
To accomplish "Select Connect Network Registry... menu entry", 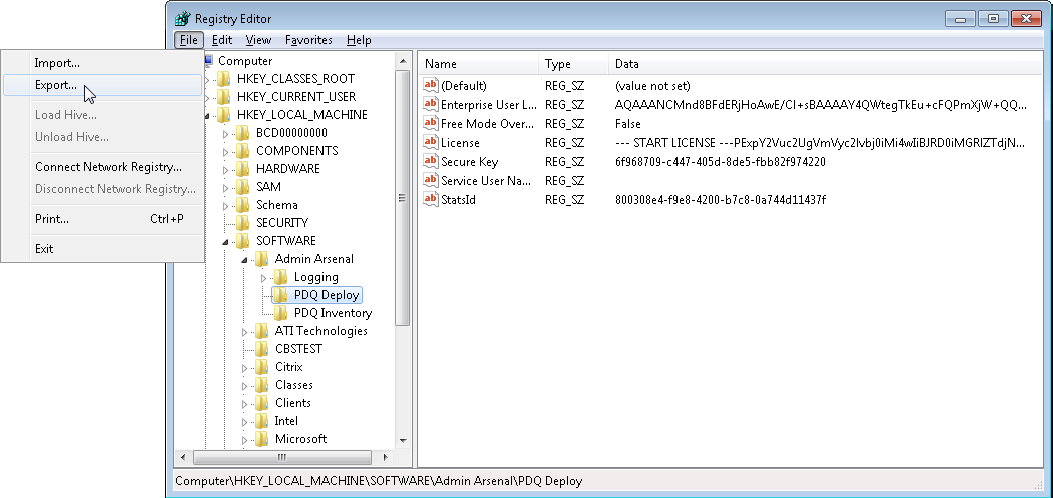I will tap(108, 167).
